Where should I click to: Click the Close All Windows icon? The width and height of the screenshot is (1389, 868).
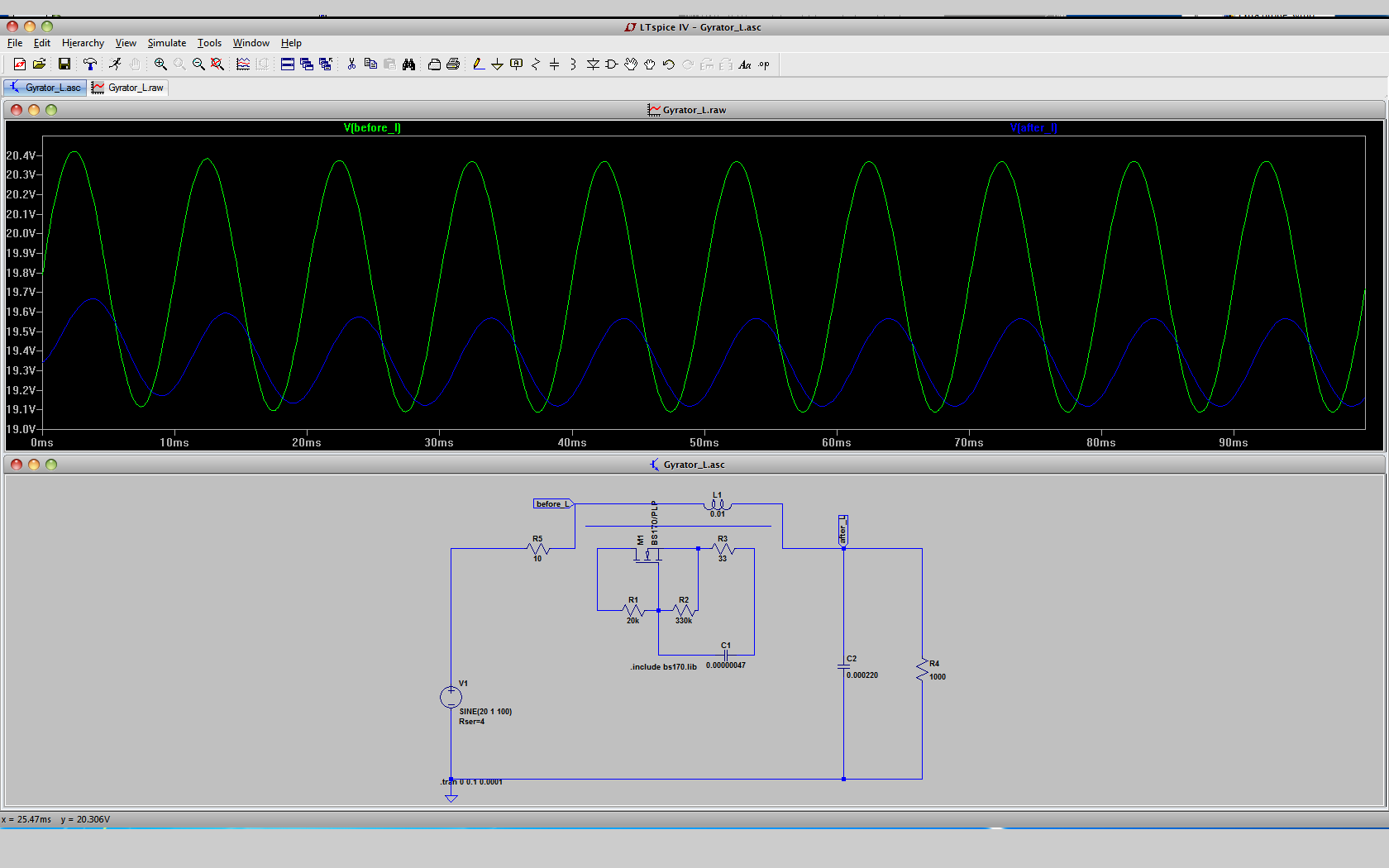(326, 64)
